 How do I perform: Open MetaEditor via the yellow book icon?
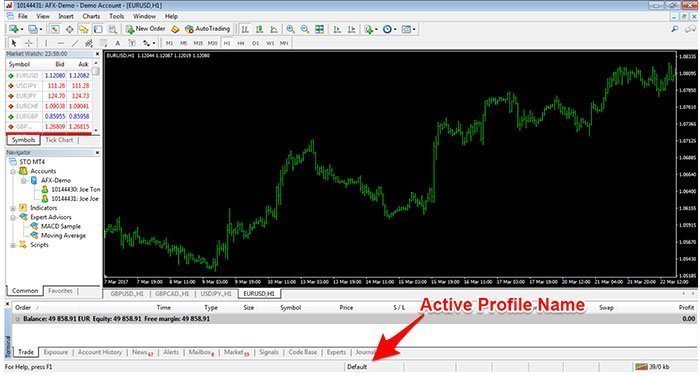click(175, 29)
